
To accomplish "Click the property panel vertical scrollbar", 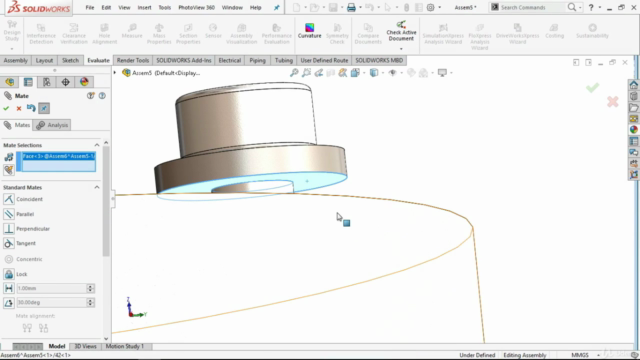I will [106, 200].
